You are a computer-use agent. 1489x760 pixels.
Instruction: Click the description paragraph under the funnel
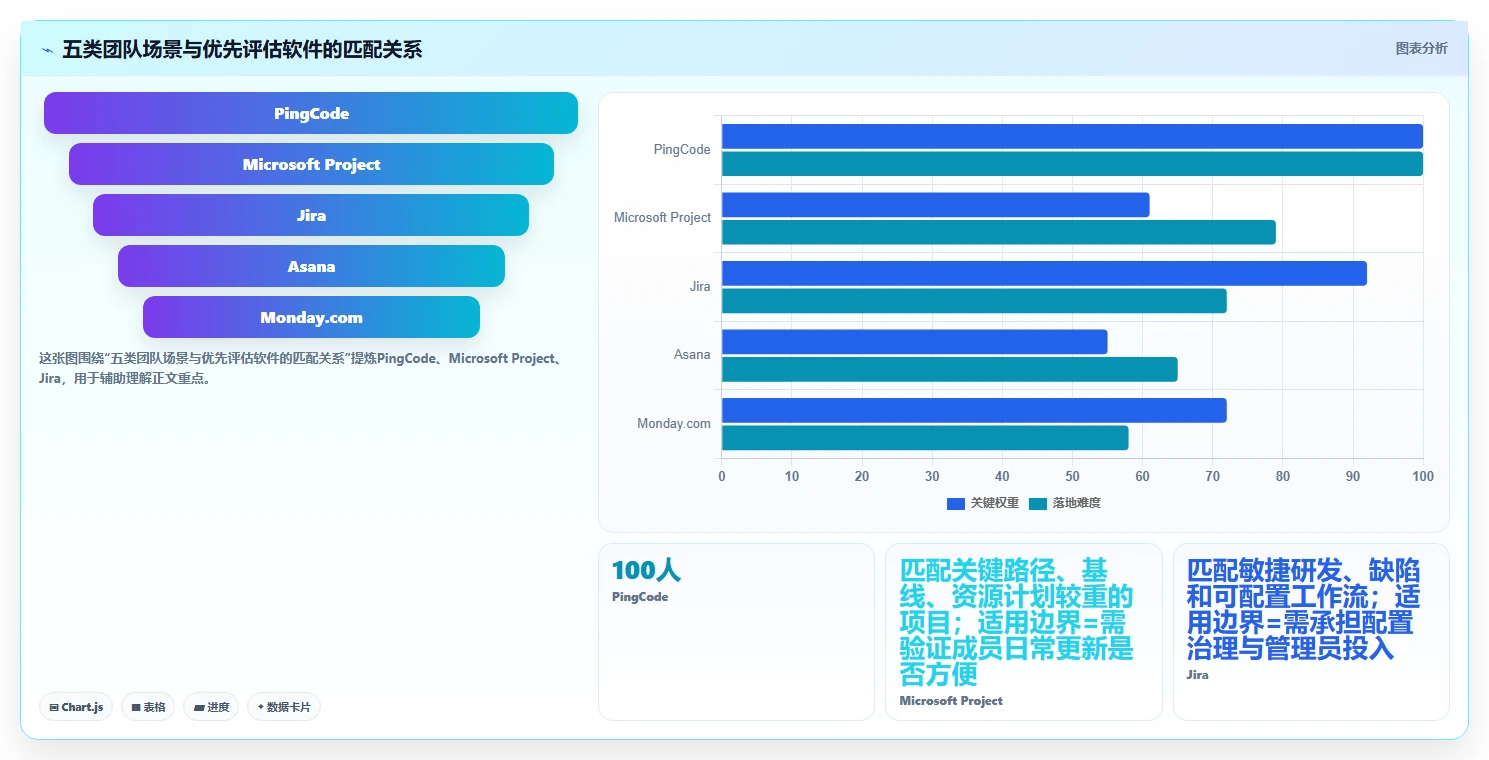[301, 368]
